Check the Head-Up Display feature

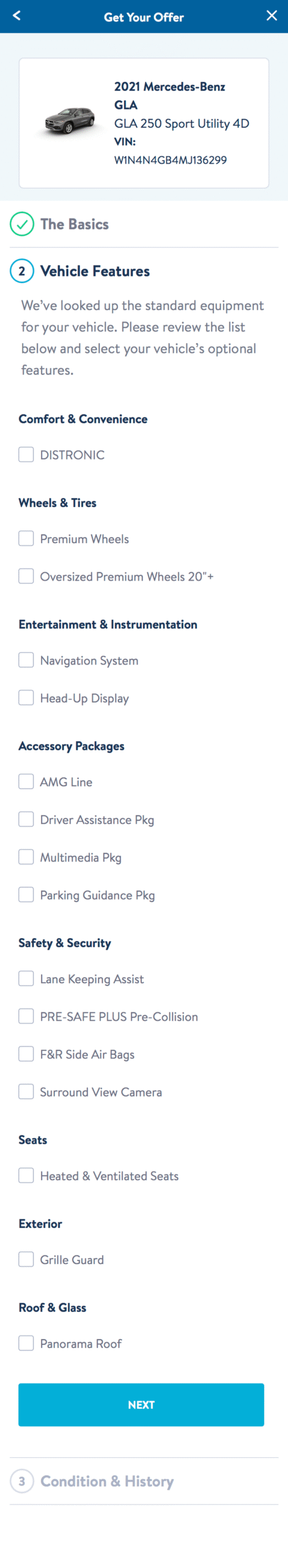26,698
